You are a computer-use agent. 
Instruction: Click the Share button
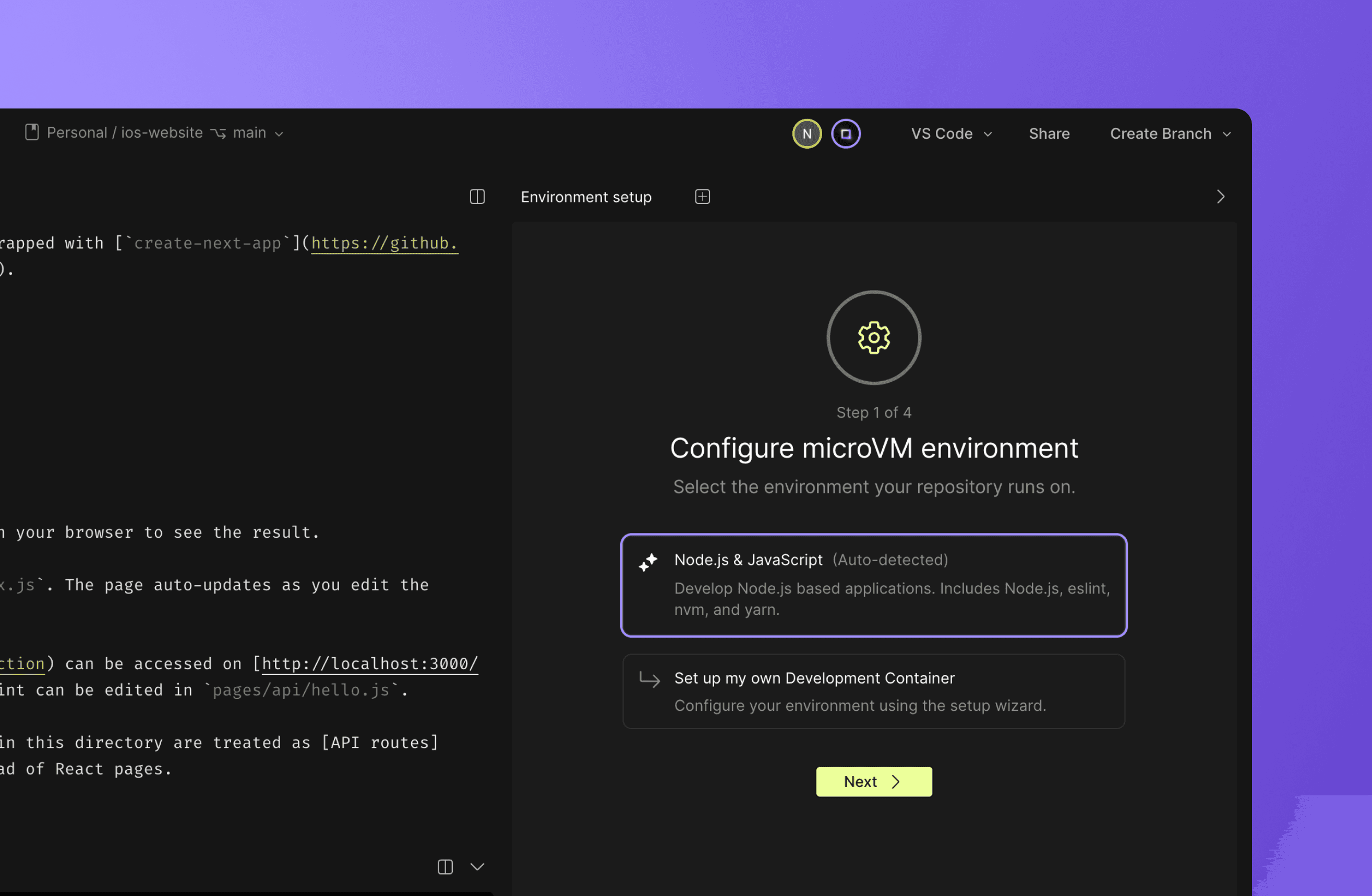coord(1049,133)
